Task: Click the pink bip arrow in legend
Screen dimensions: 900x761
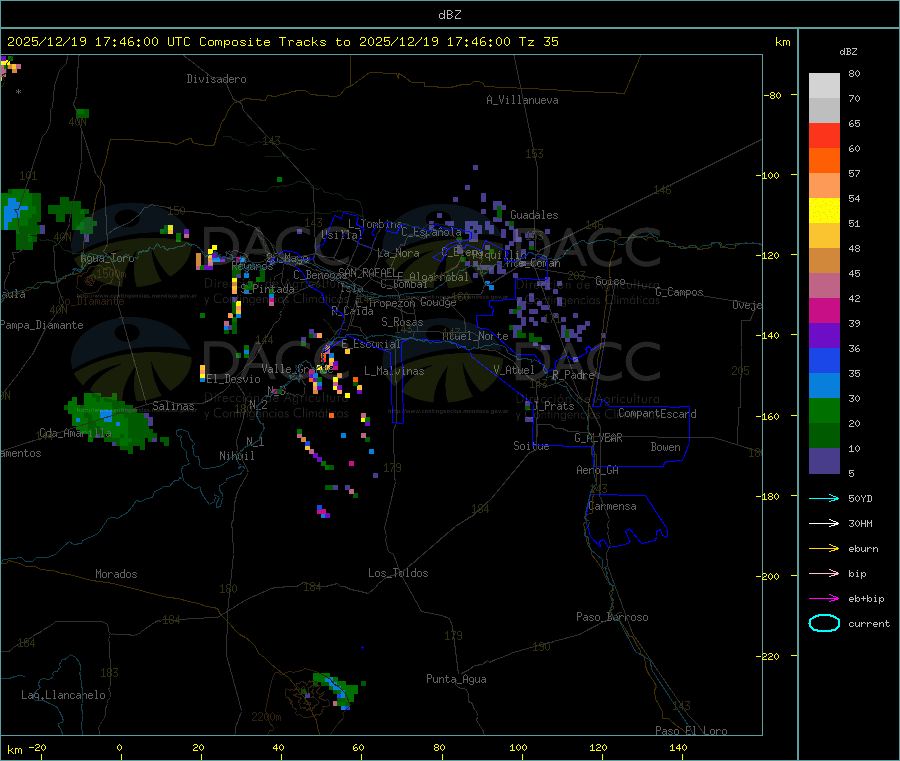Action: (824, 573)
